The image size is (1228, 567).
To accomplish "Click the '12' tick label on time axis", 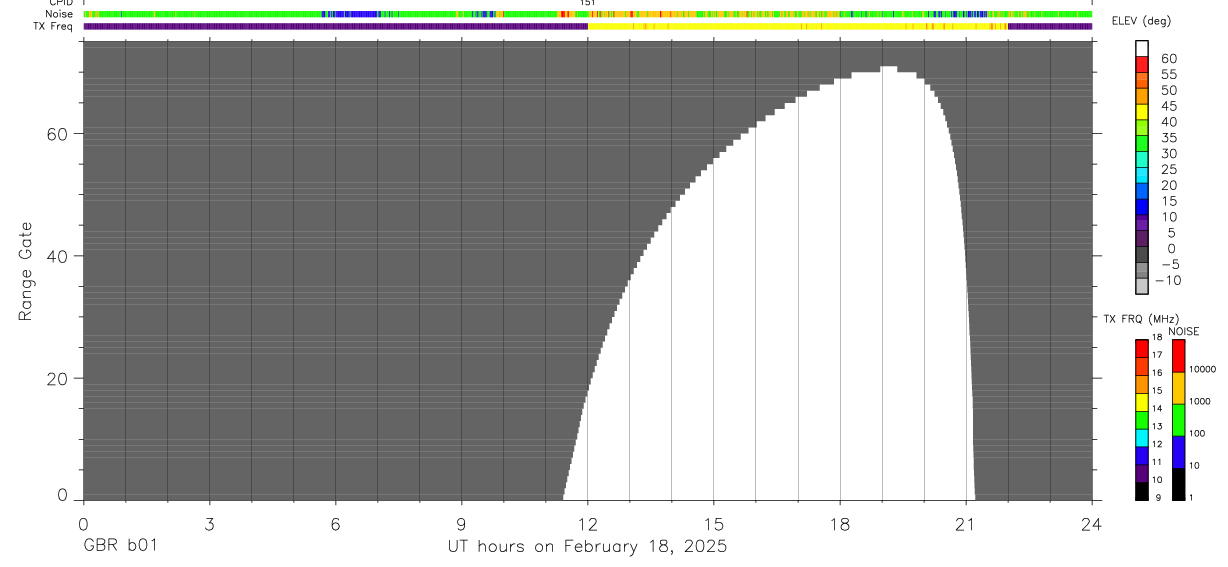I will (x=587, y=523).
